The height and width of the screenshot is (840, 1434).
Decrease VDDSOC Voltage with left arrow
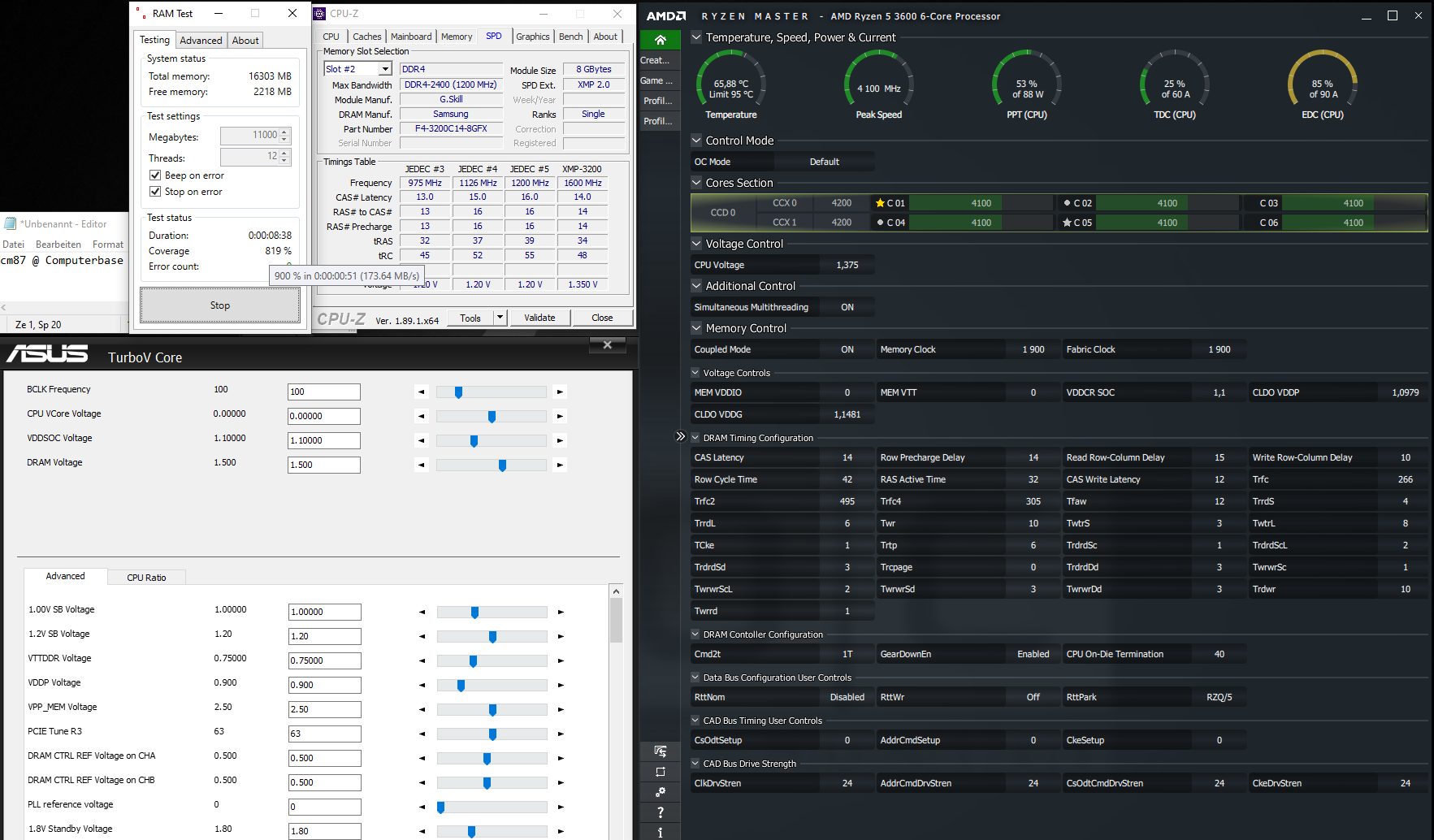(421, 441)
